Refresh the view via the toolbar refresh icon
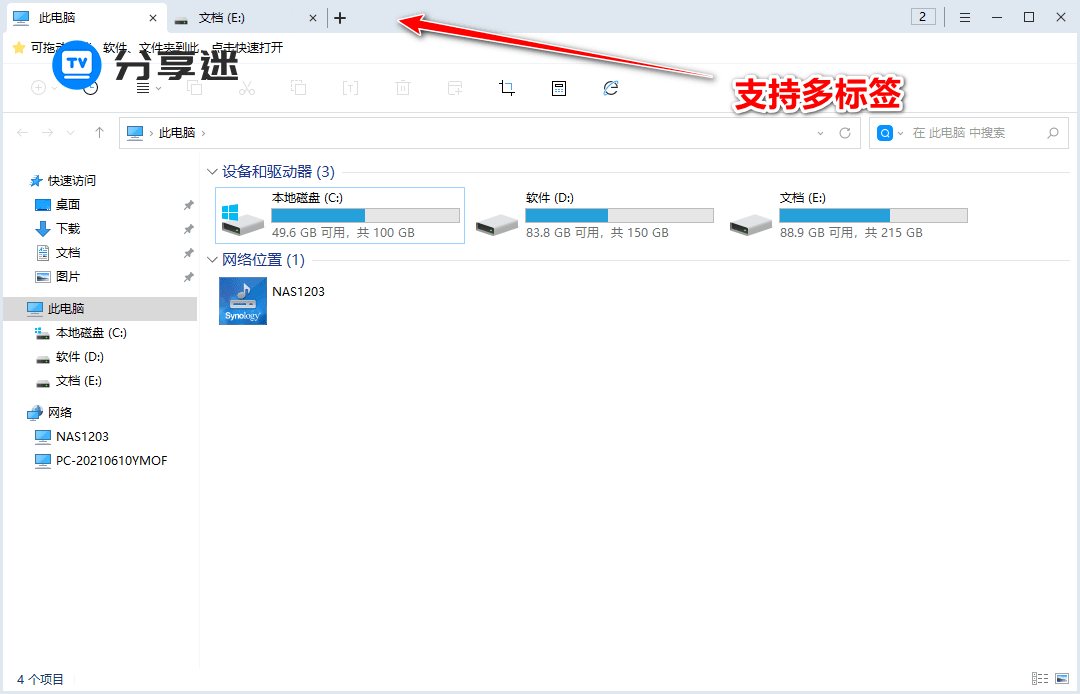This screenshot has width=1080, height=694. coord(610,88)
